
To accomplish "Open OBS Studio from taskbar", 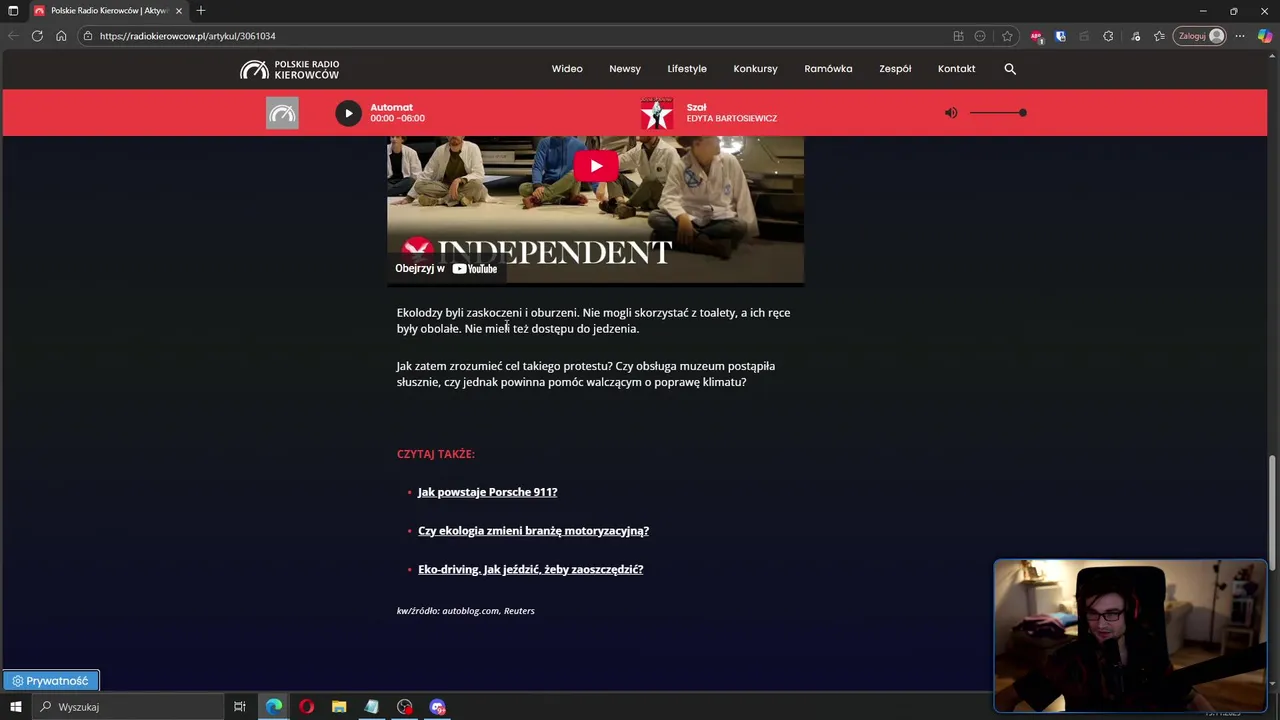I will click(x=405, y=707).
